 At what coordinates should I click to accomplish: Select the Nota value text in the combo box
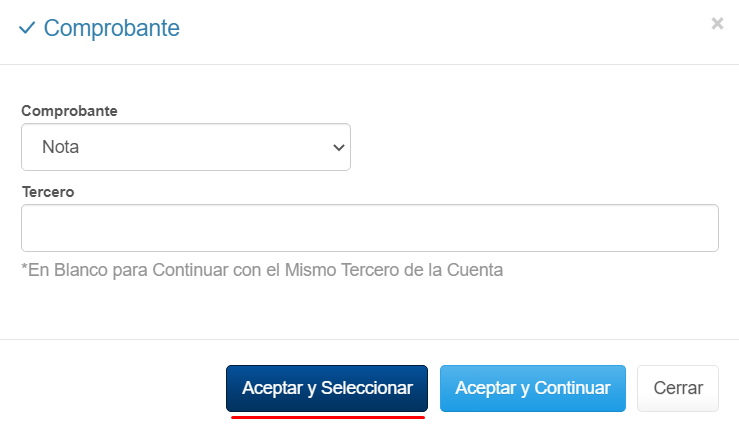click(61, 147)
